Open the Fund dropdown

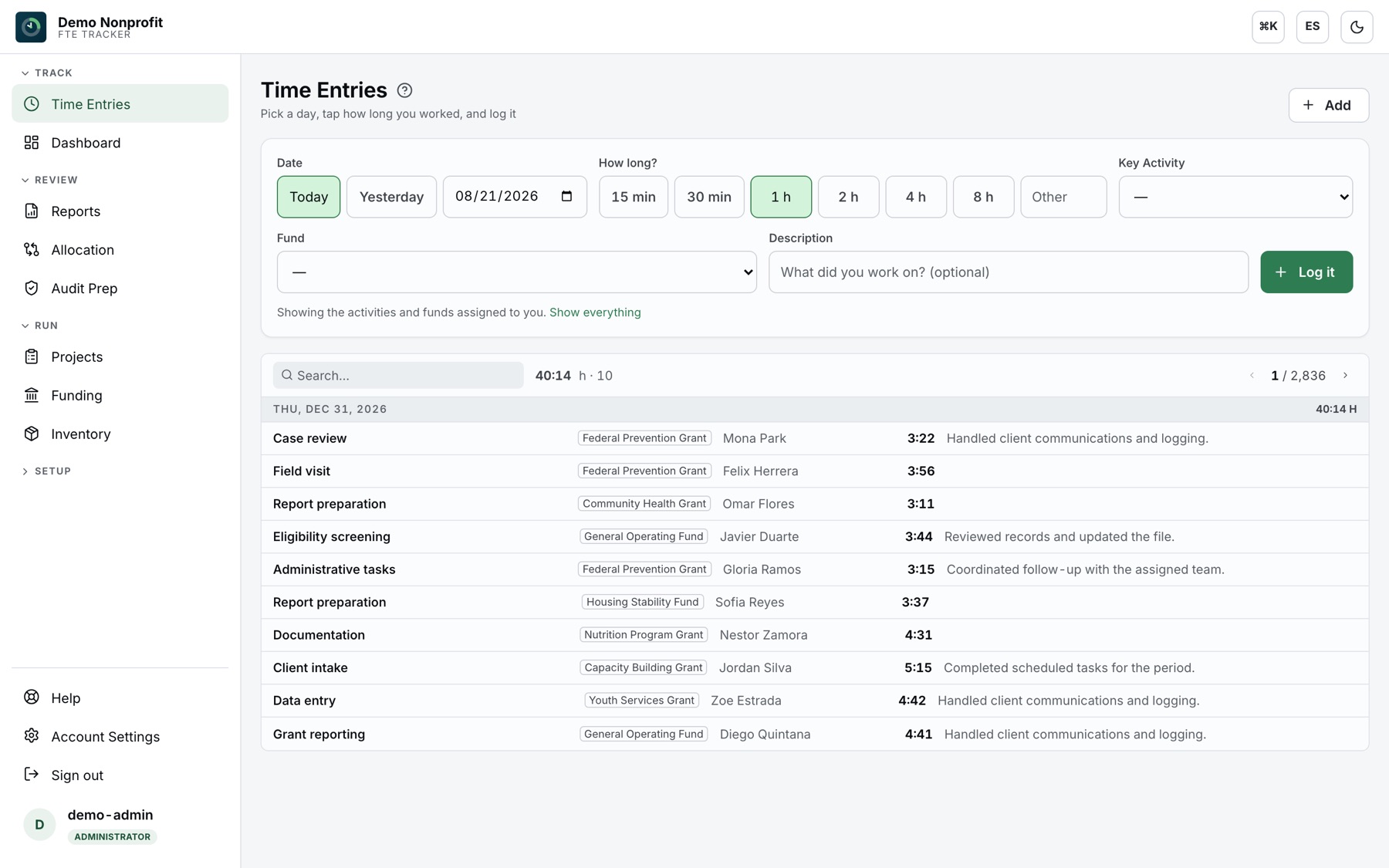coord(516,272)
